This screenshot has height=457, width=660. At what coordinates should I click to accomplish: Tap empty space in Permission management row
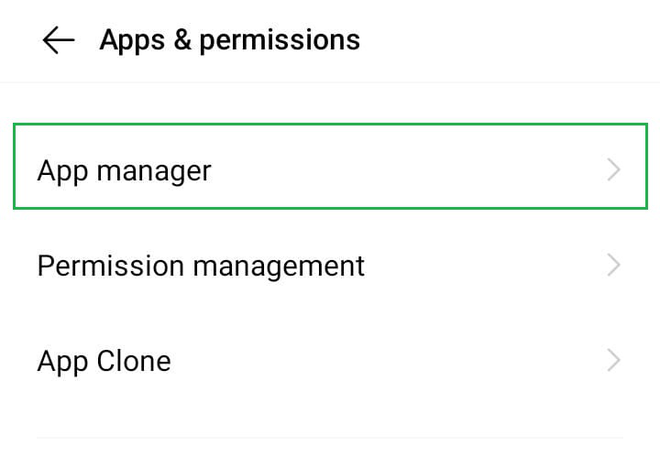coord(480,266)
